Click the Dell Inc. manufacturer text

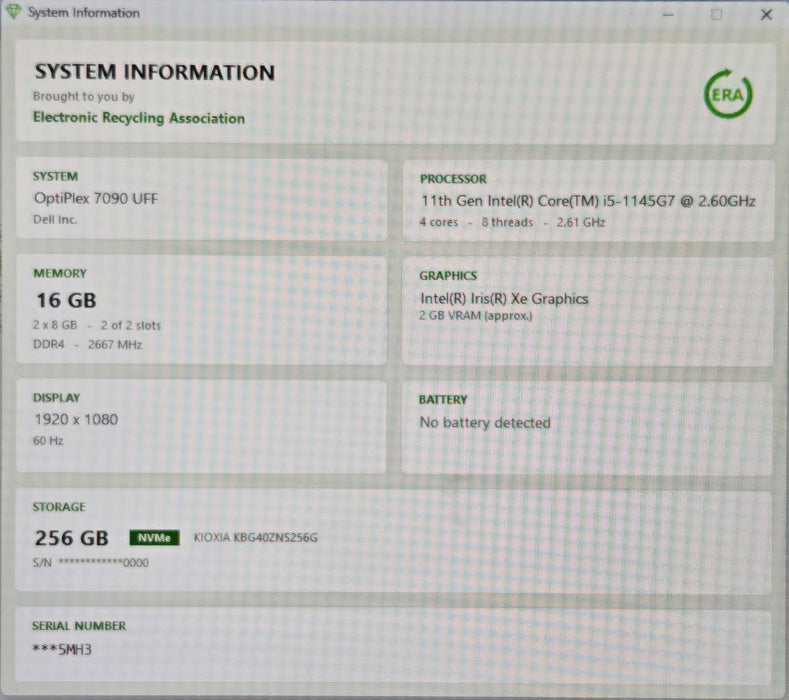(55, 219)
